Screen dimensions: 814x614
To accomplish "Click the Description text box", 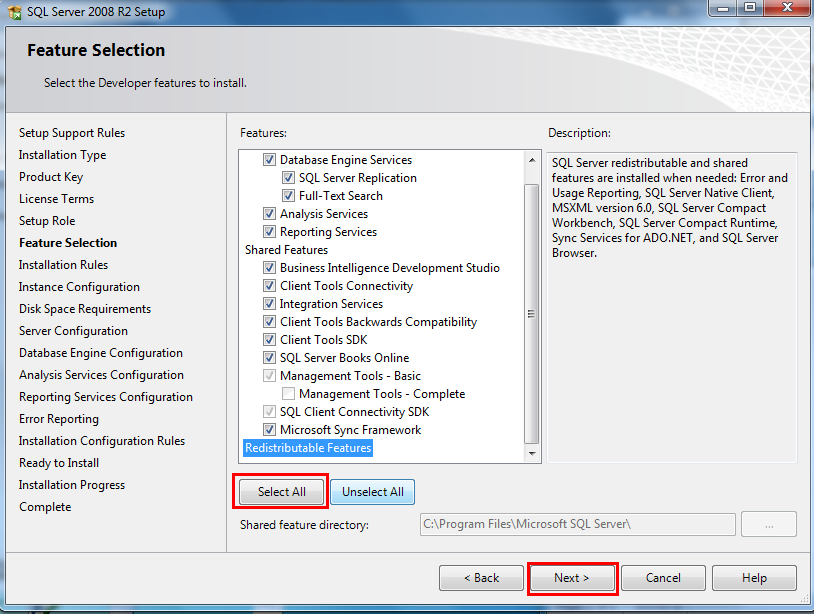I will click(x=672, y=307).
